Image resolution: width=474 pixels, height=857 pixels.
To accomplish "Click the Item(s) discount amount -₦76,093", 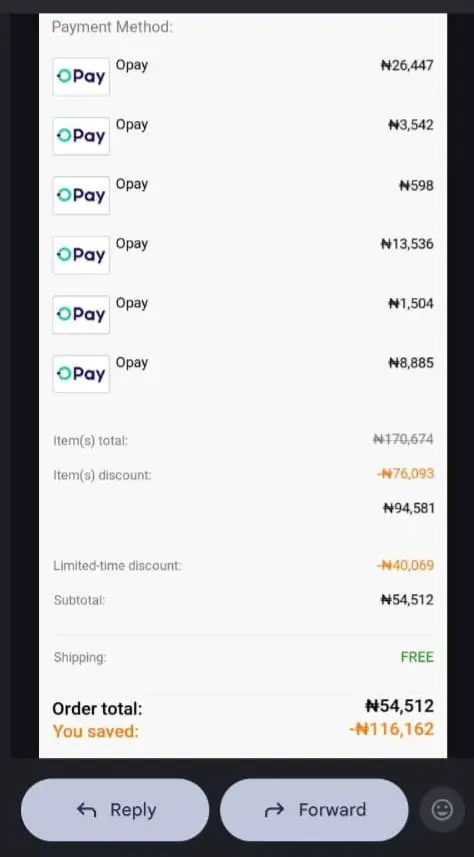I will click(406, 473).
